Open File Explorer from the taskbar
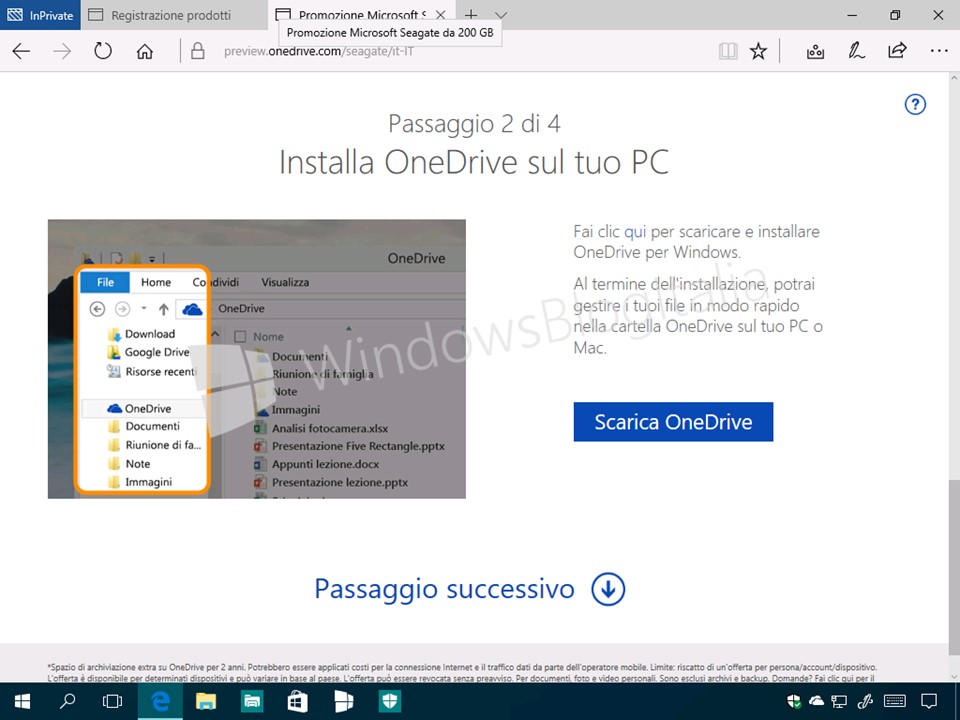The width and height of the screenshot is (960, 720). 206,702
